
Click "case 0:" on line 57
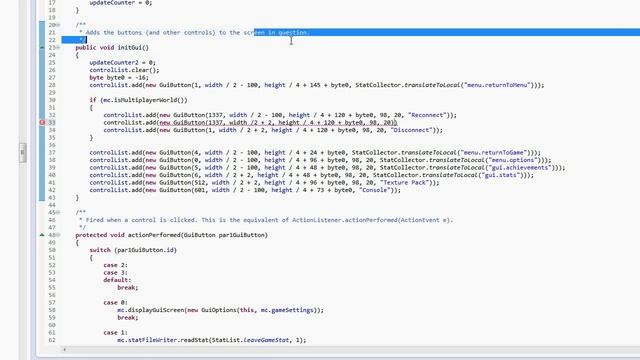116,302
